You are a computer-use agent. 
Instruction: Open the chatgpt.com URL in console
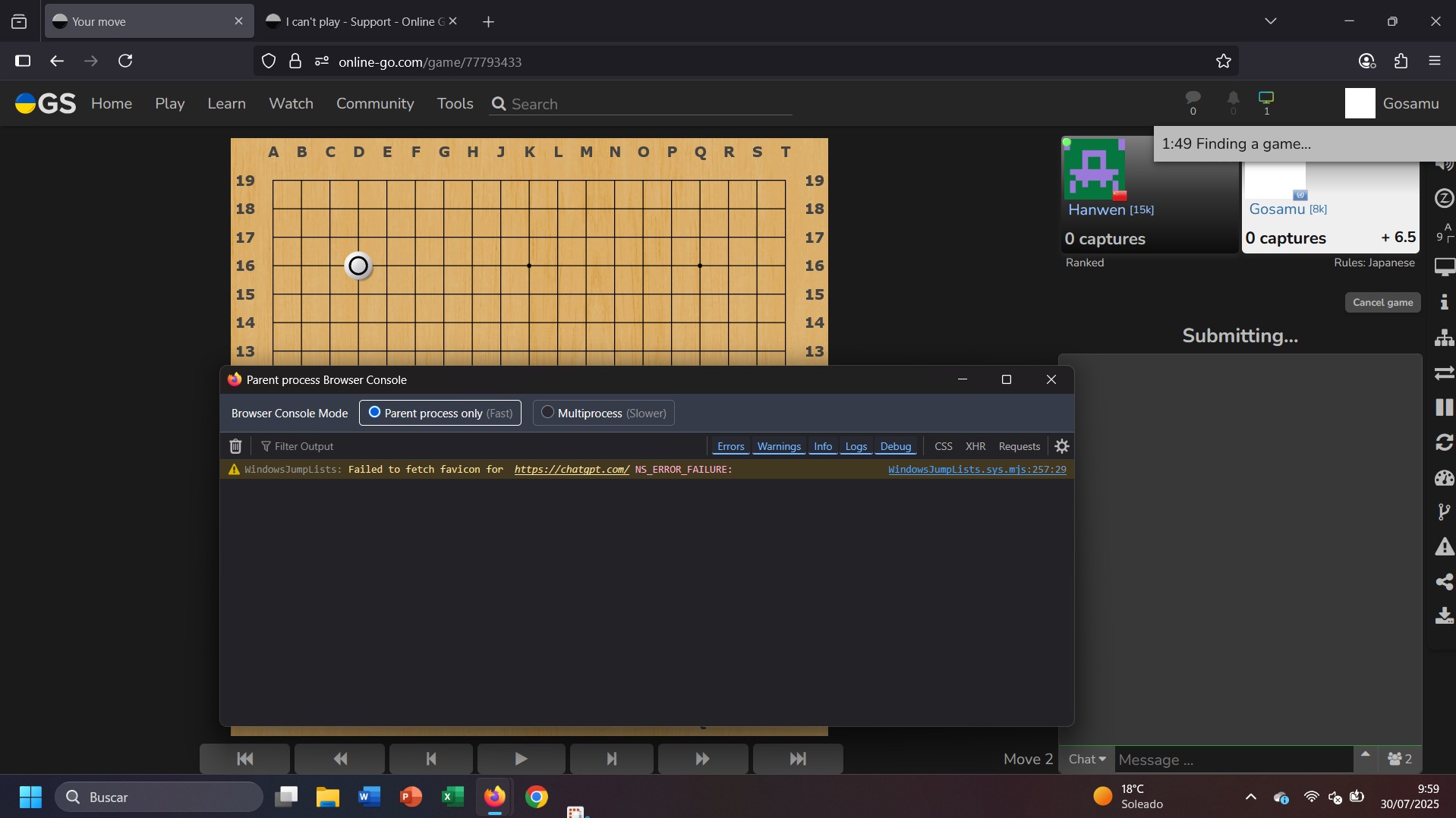[x=572, y=469]
